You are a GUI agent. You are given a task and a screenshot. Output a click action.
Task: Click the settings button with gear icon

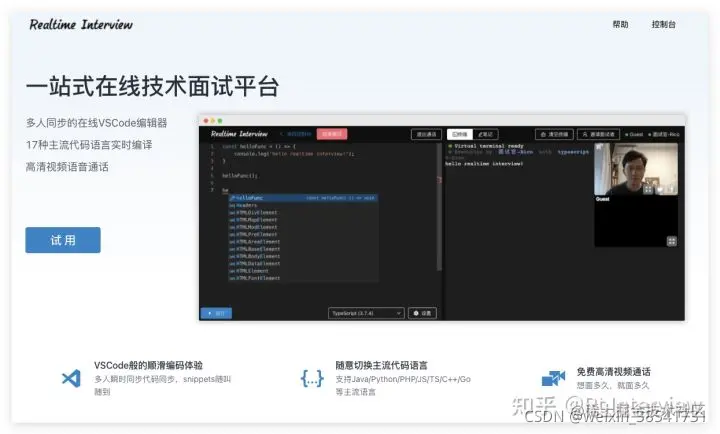[422, 313]
